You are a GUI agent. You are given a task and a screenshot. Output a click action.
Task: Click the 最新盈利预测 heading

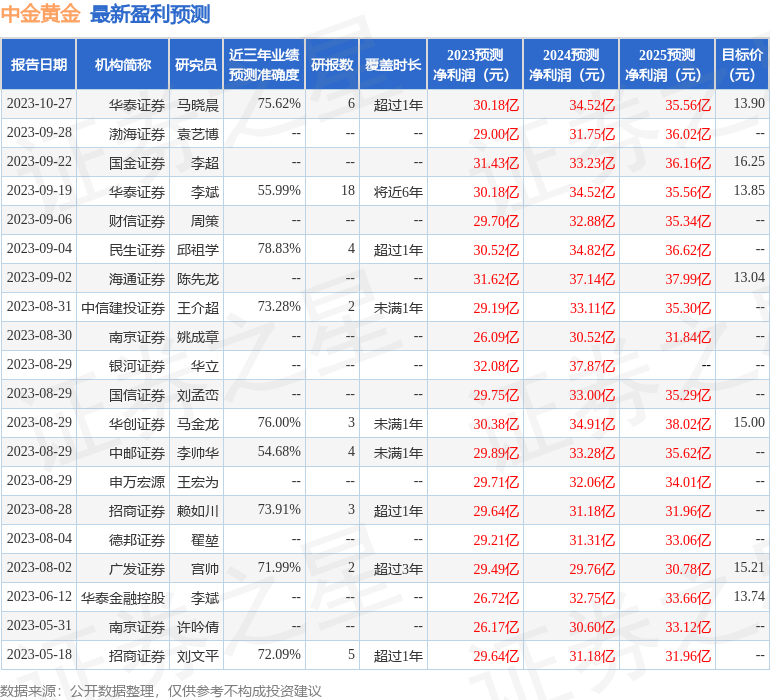150,14
